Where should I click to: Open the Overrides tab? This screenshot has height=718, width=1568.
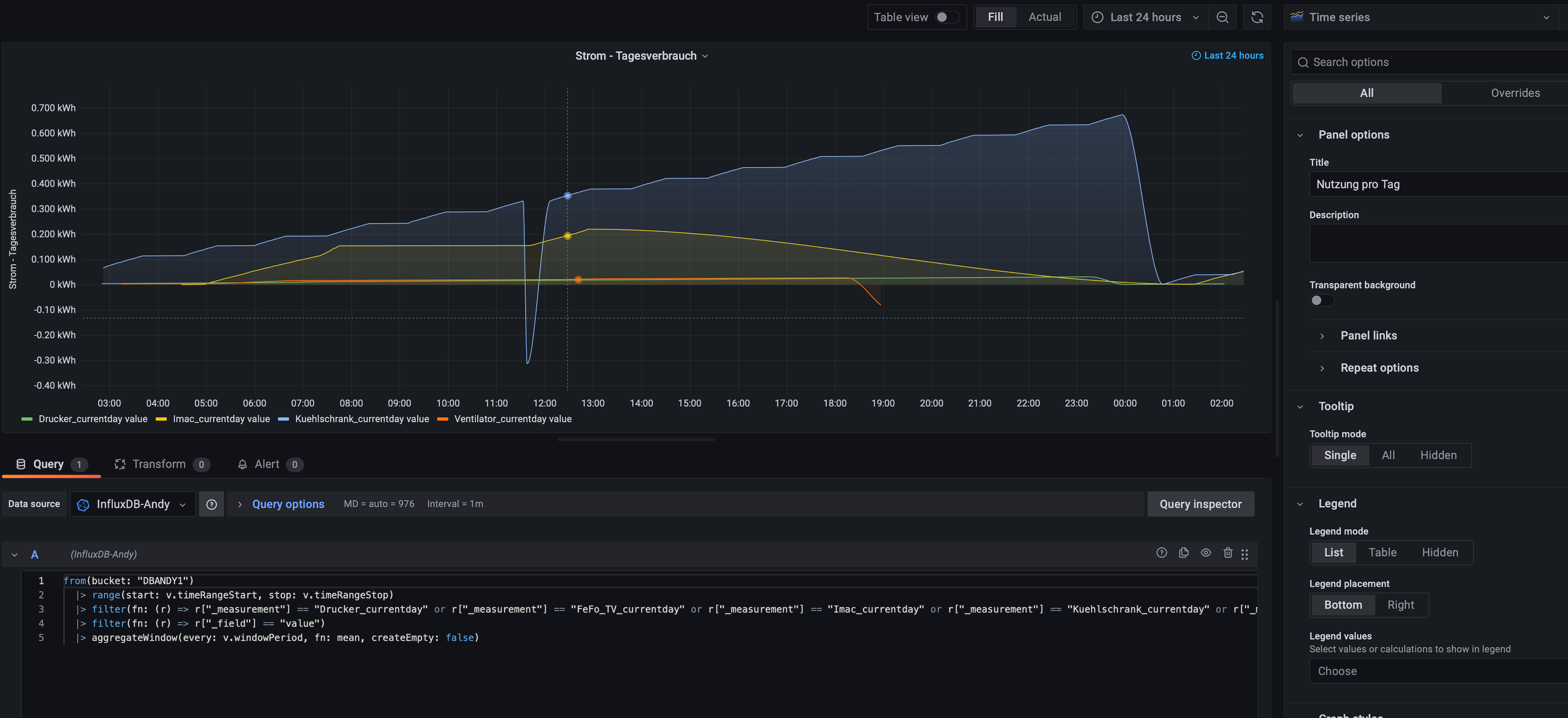[1515, 93]
